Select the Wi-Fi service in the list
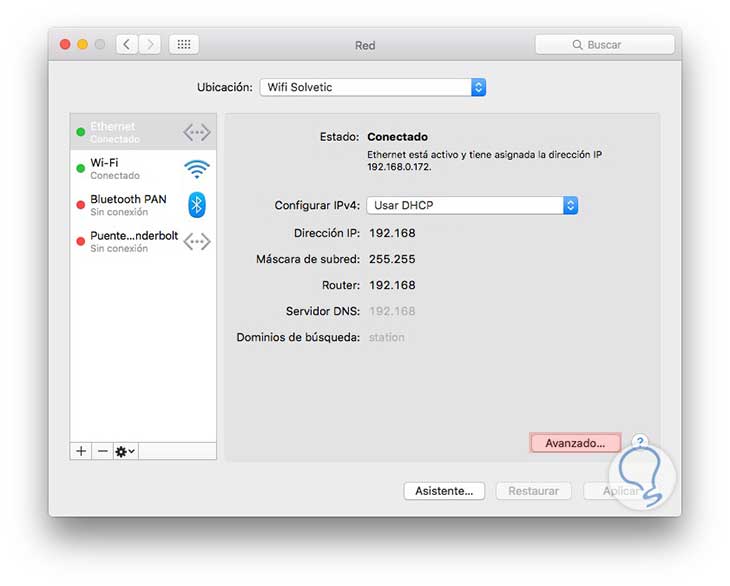This screenshot has width=730, height=586. [143, 168]
